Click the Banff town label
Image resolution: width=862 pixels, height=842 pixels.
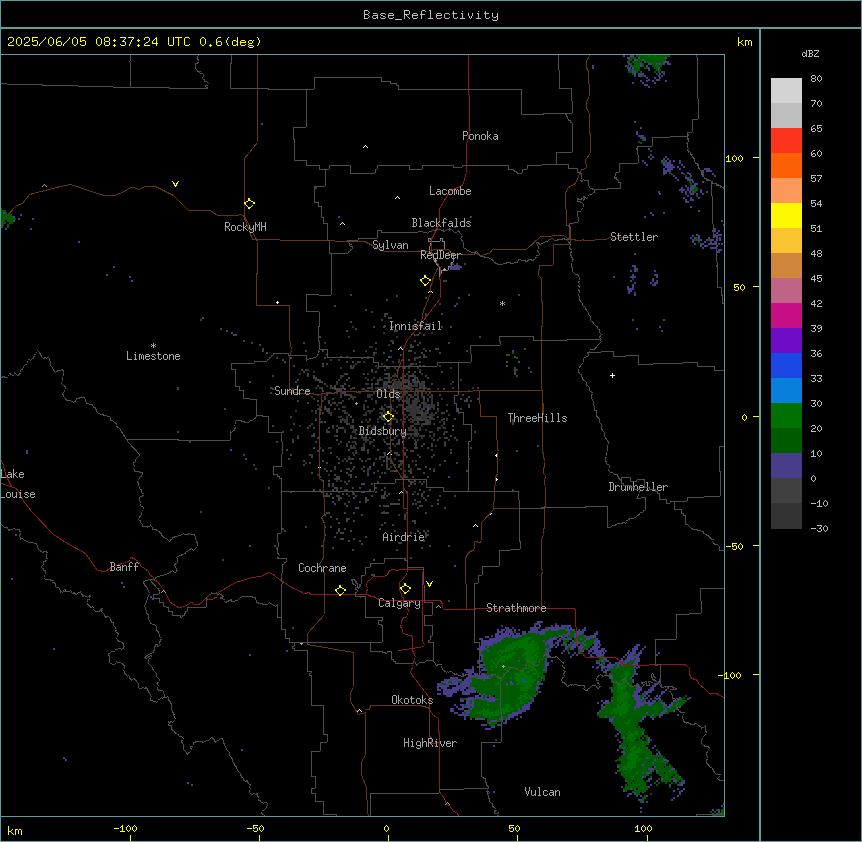[124, 567]
